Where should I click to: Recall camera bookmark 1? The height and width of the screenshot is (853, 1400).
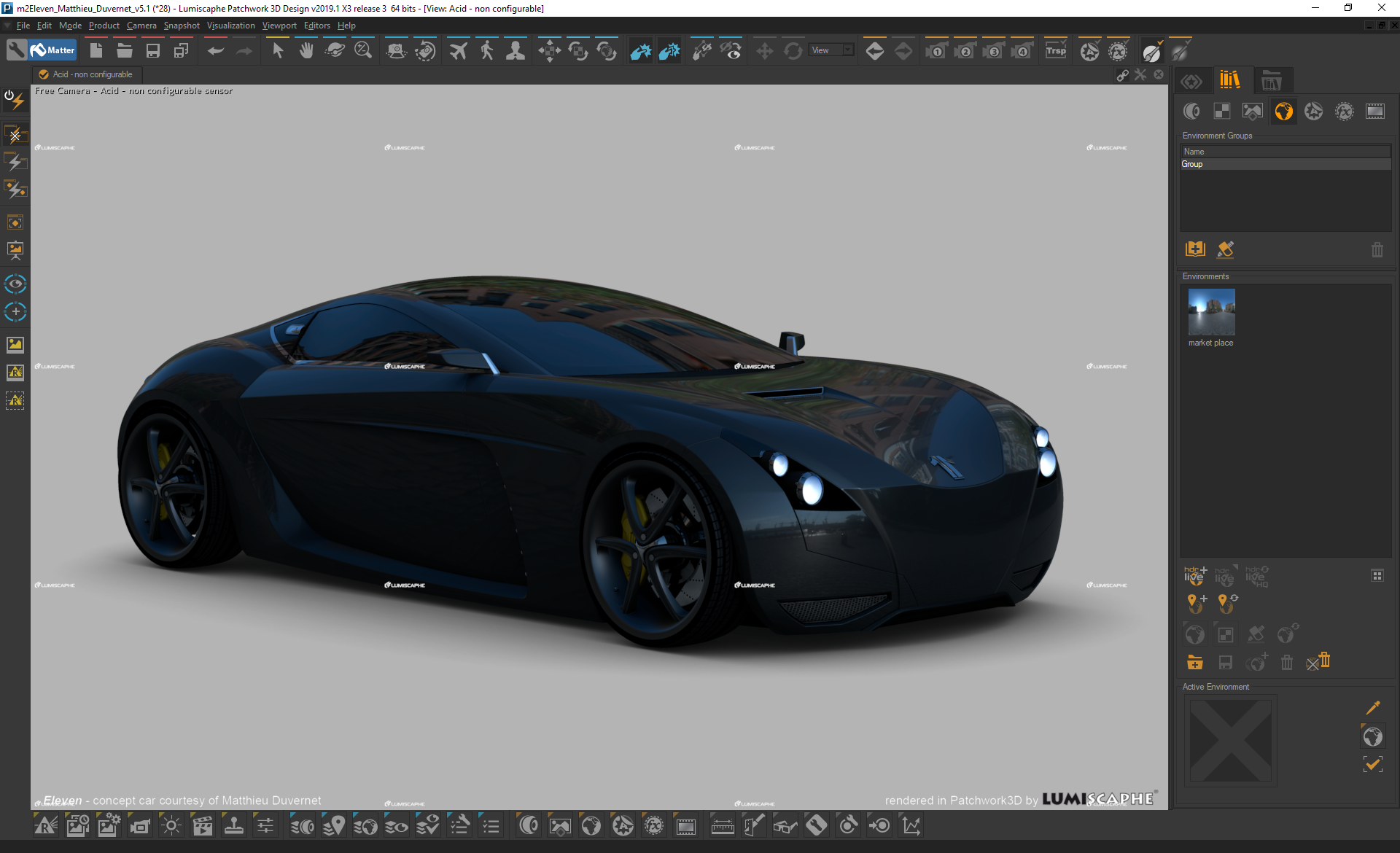936,50
